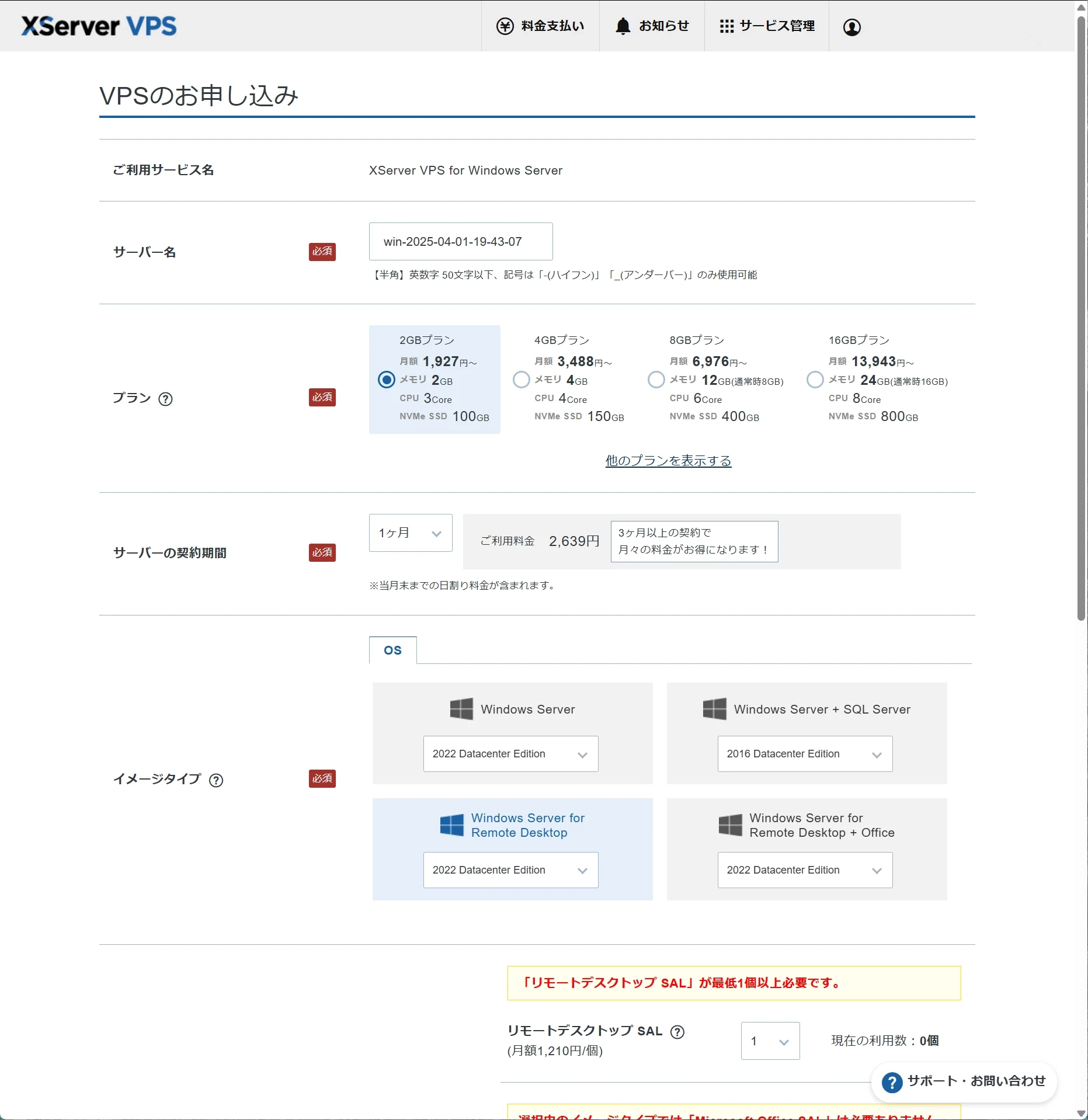Click the 2,639円 usage fee text
1088x1120 pixels.
(x=574, y=541)
